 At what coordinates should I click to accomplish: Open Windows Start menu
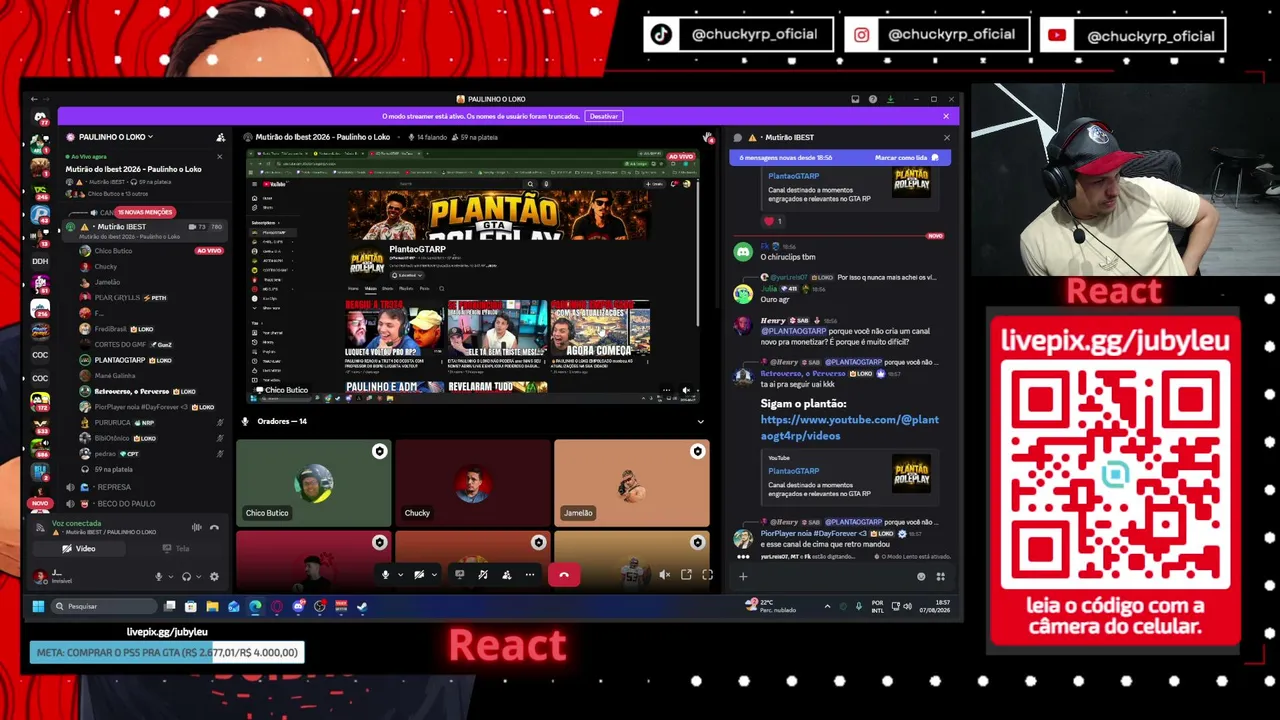(x=38, y=606)
